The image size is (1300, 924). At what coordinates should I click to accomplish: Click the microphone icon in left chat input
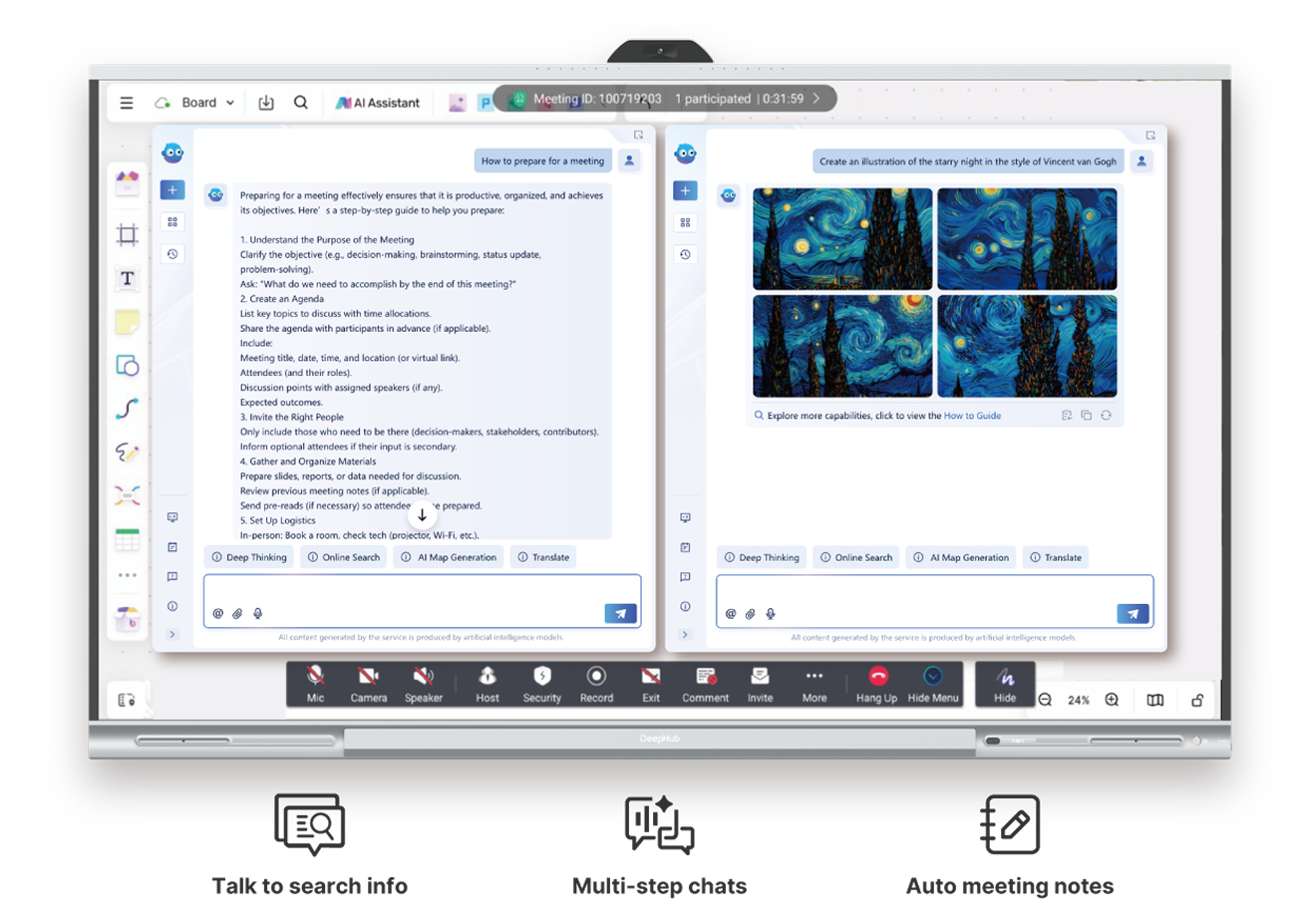[258, 614]
